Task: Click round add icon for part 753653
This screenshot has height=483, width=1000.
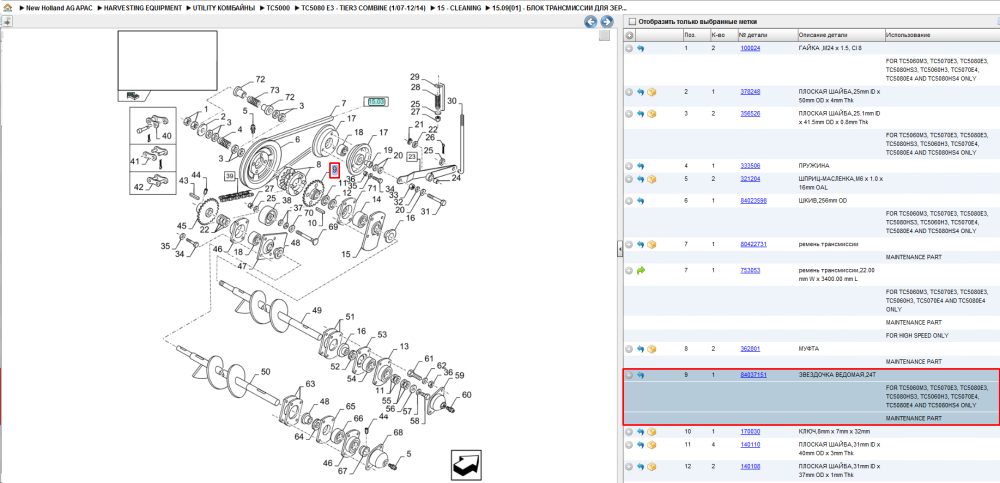Action: pos(629,271)
